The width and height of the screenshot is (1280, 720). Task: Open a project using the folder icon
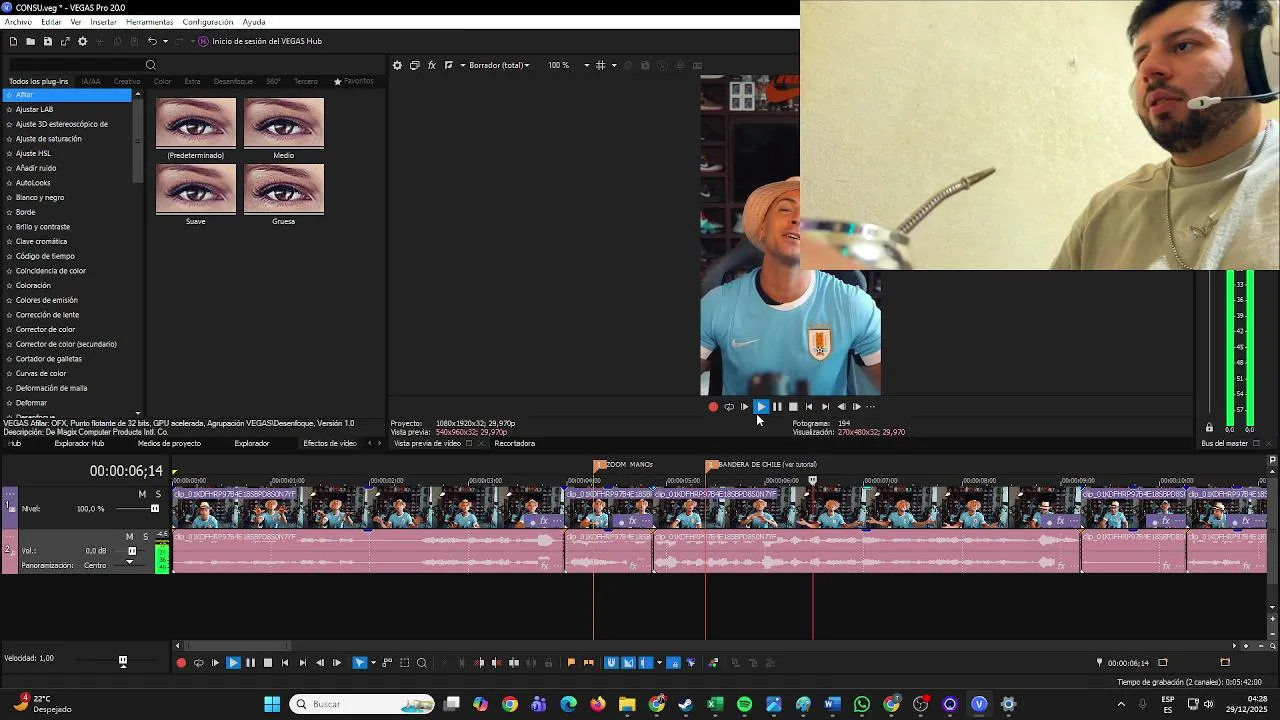[30, 41]
